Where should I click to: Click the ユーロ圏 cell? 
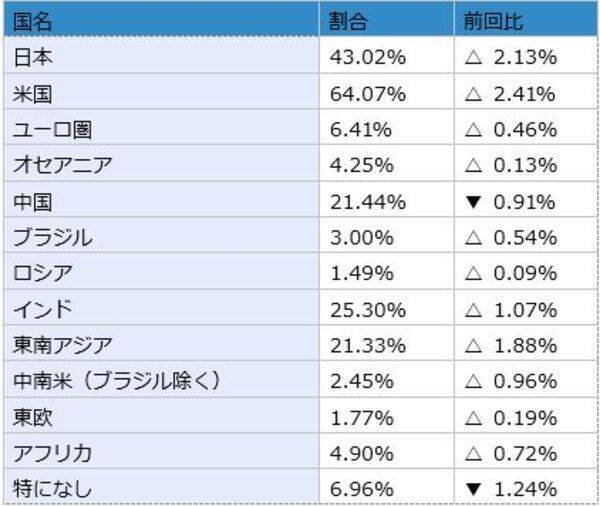[x=56, y=130]
